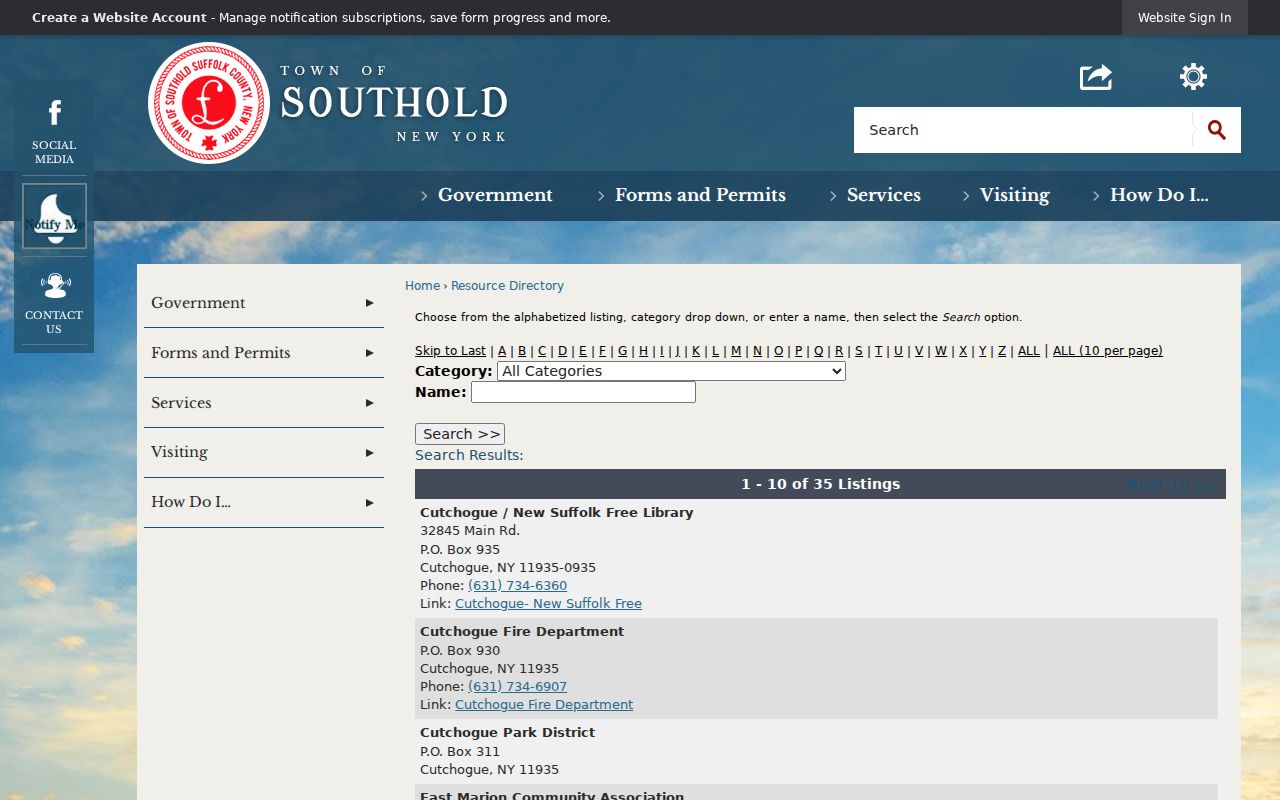Open the Services top menu
1280x800 pixels.
tap(884, 195)
